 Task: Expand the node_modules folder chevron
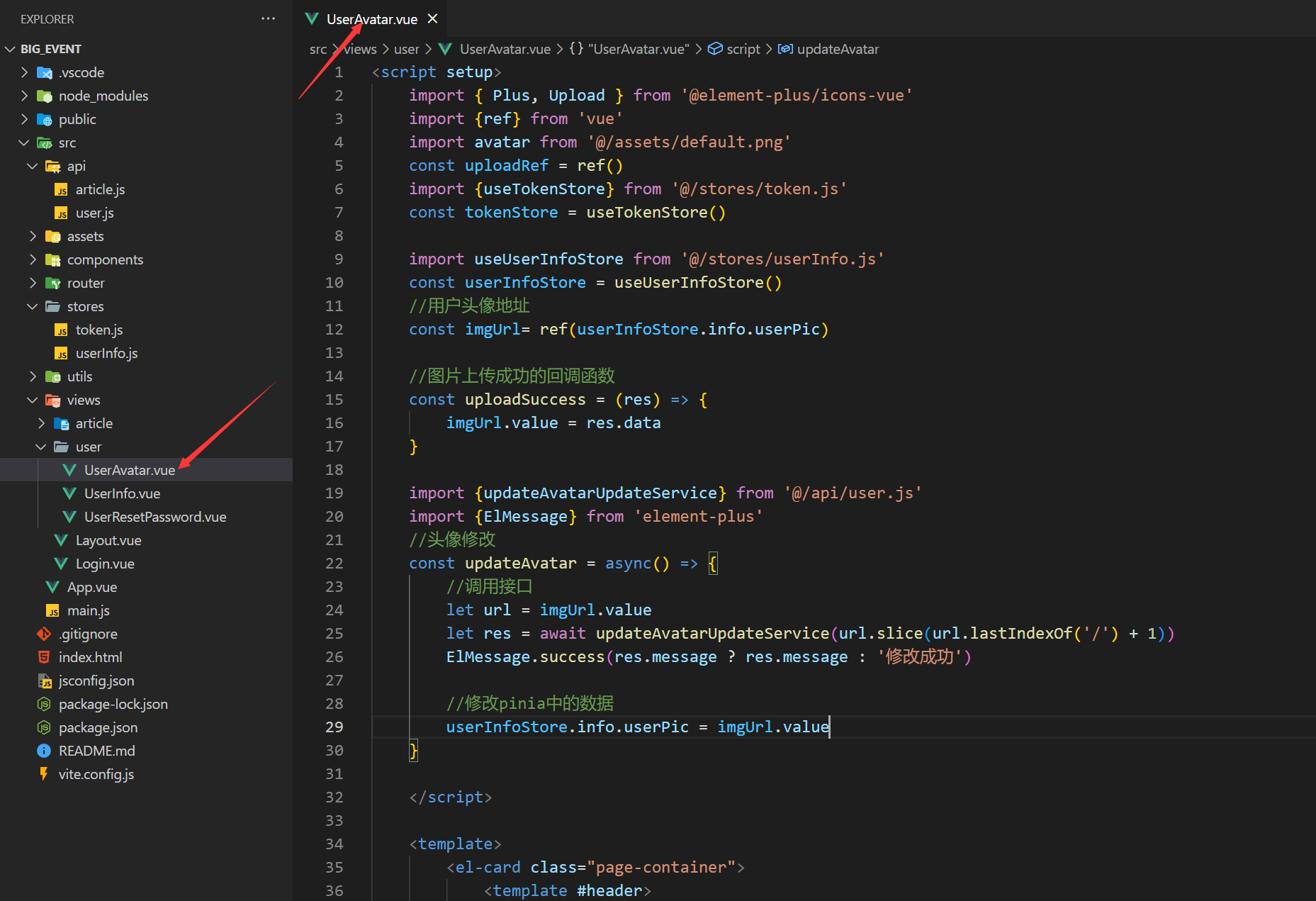pyautogui.click(x=24, y=96)
